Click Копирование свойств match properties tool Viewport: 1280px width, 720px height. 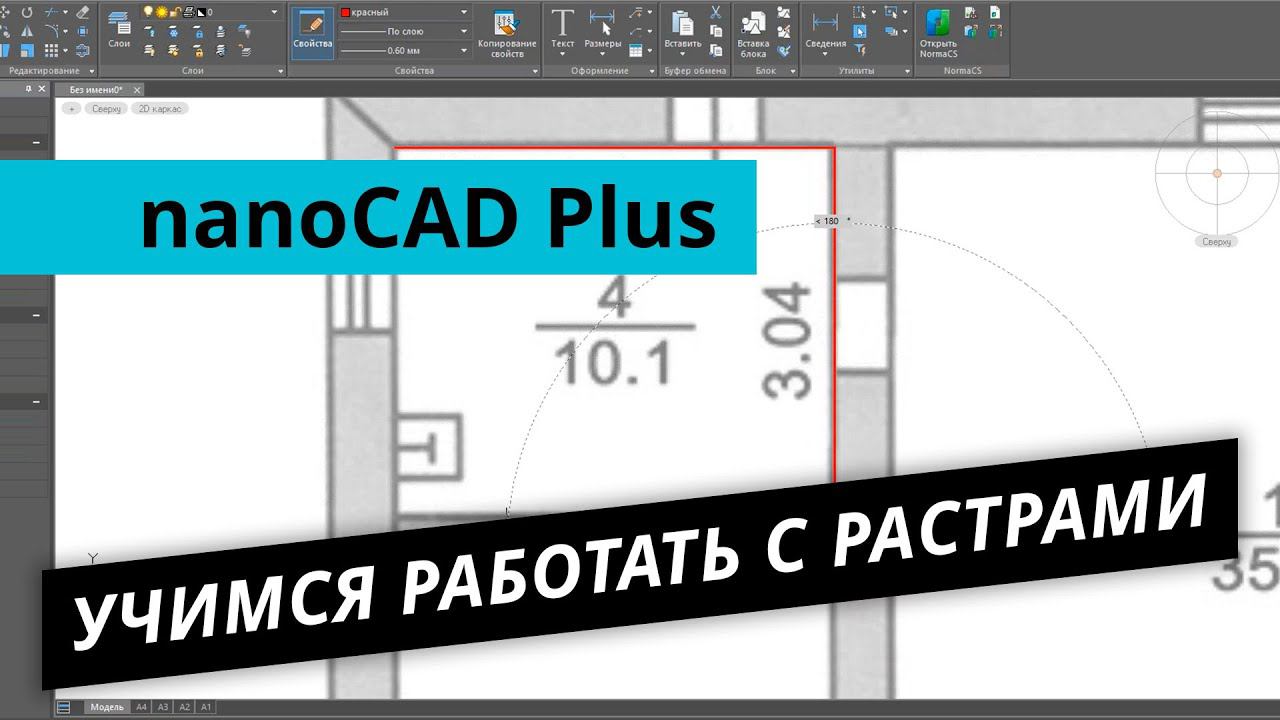[x=506, y=32]
